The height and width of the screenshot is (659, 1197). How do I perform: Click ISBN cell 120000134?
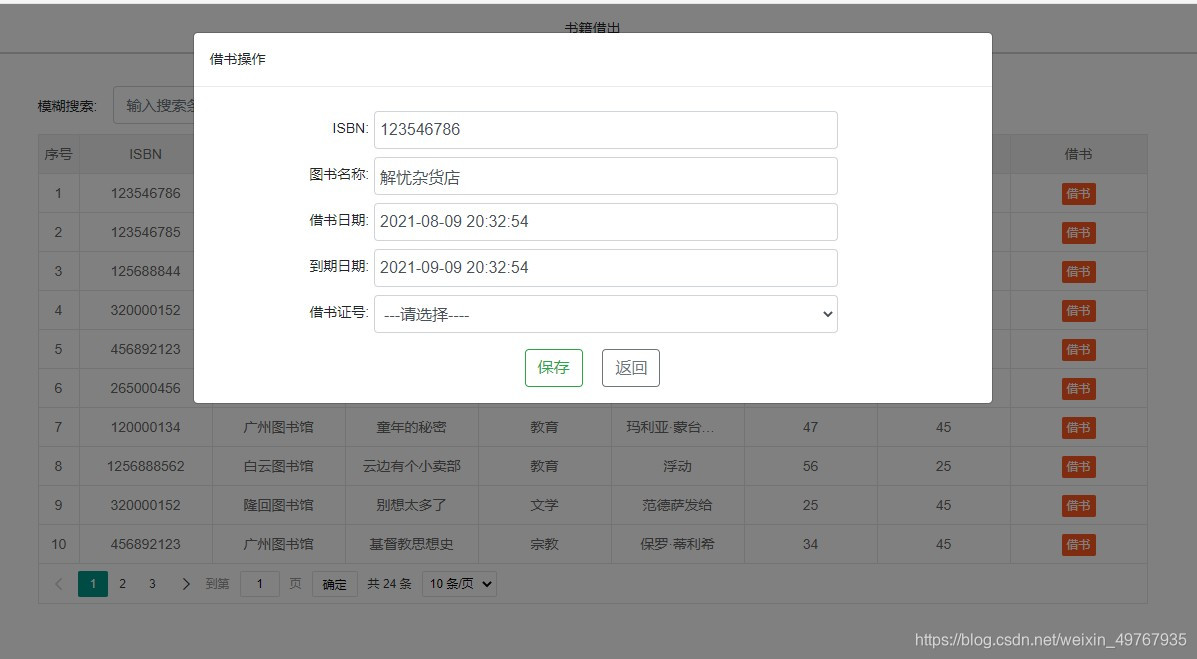(x=146, y=428)
